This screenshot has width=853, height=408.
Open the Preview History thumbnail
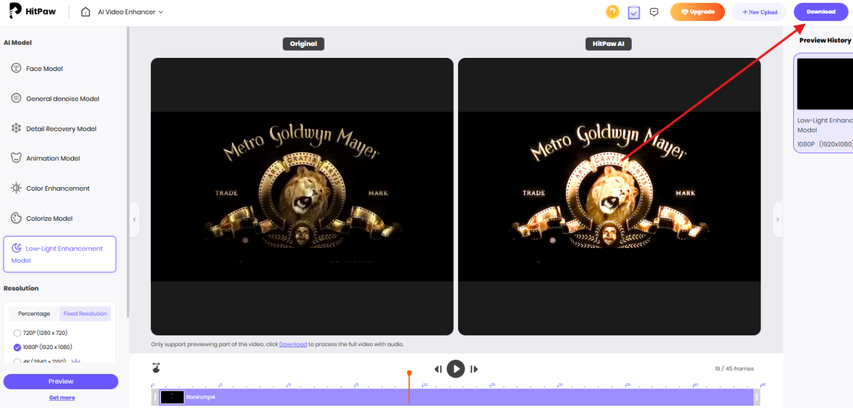click(825, 84)
